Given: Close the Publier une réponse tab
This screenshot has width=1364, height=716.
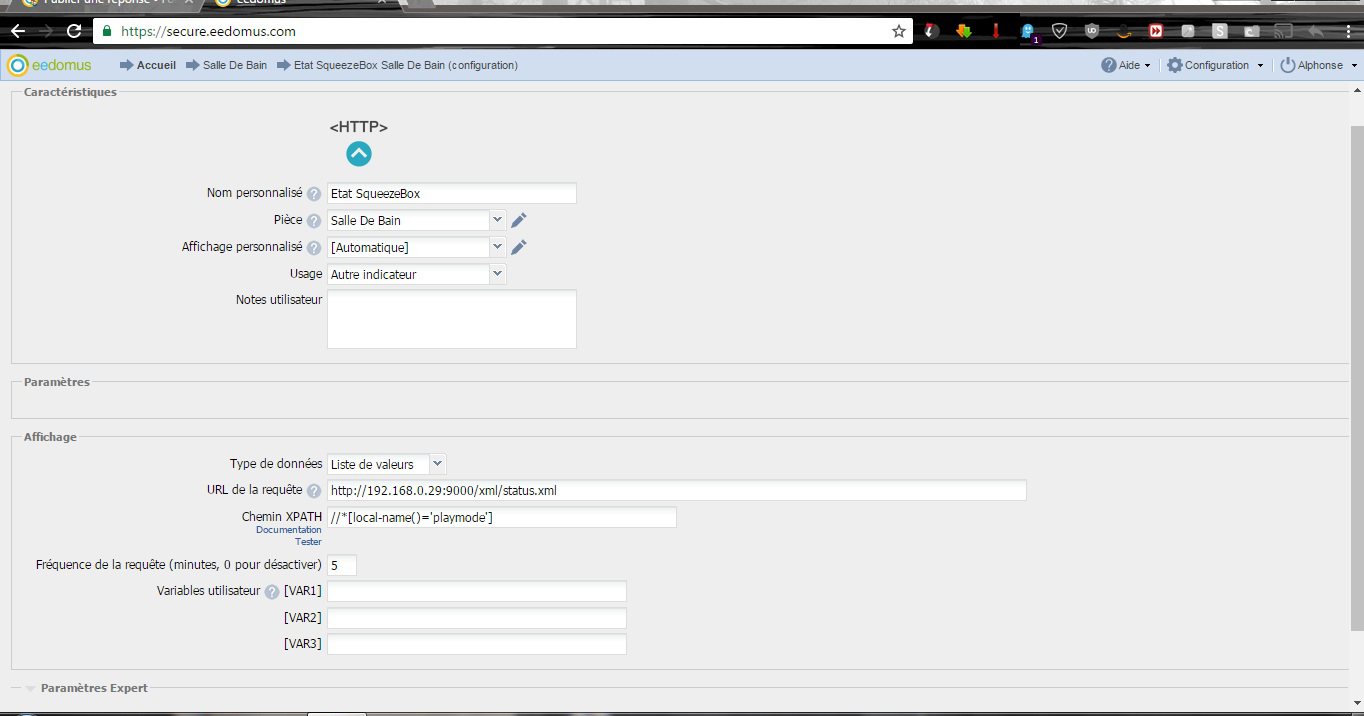Looking at the screenshot, I should click(x=189, y=2).
